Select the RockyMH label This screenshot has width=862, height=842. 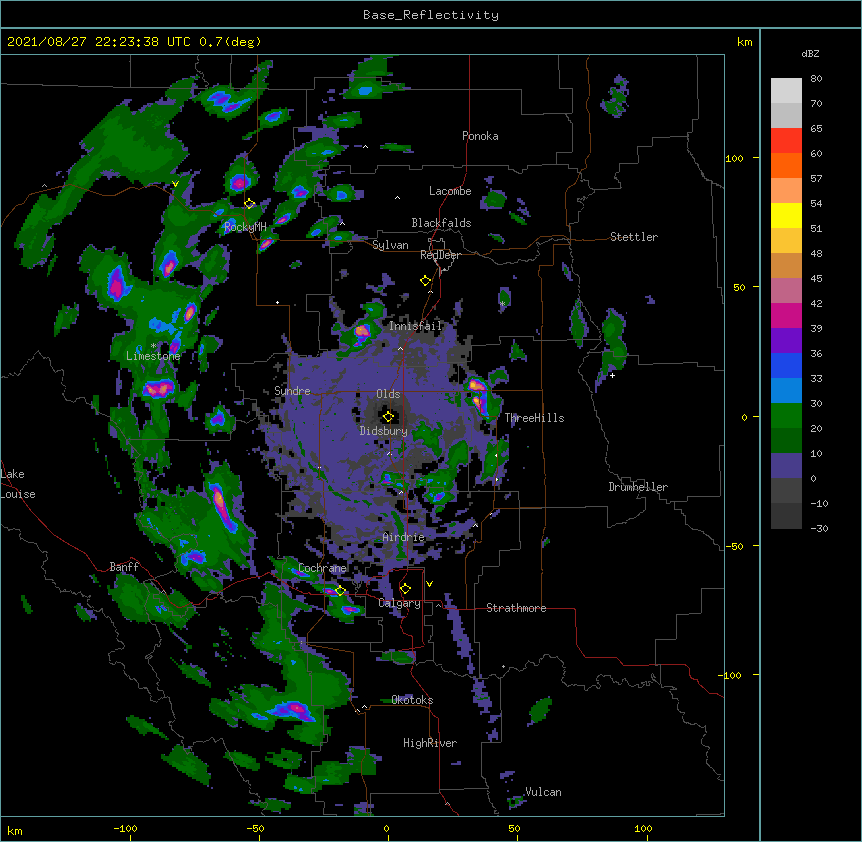coord(245,227)
